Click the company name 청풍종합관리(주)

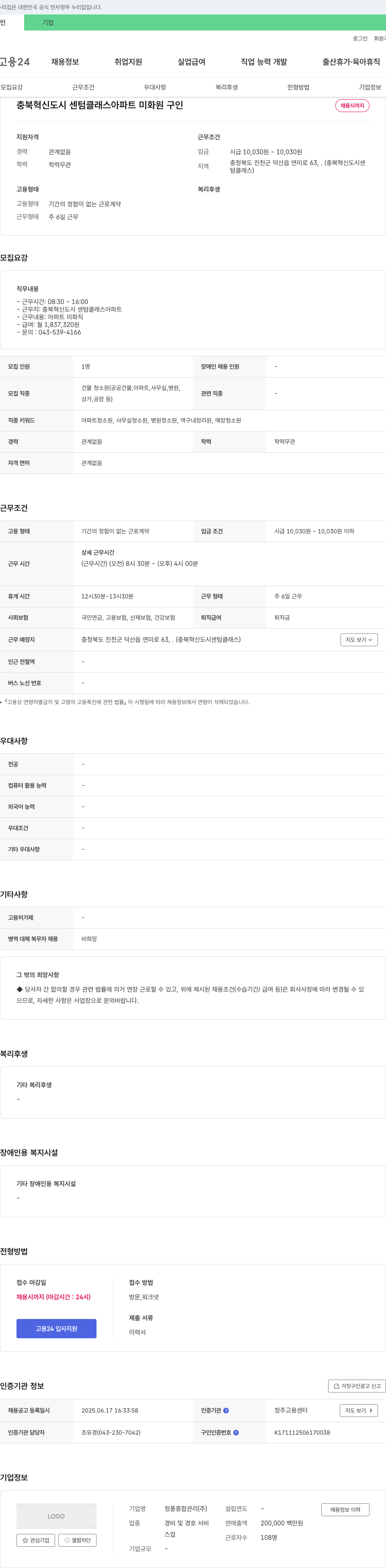[185, 1508]
